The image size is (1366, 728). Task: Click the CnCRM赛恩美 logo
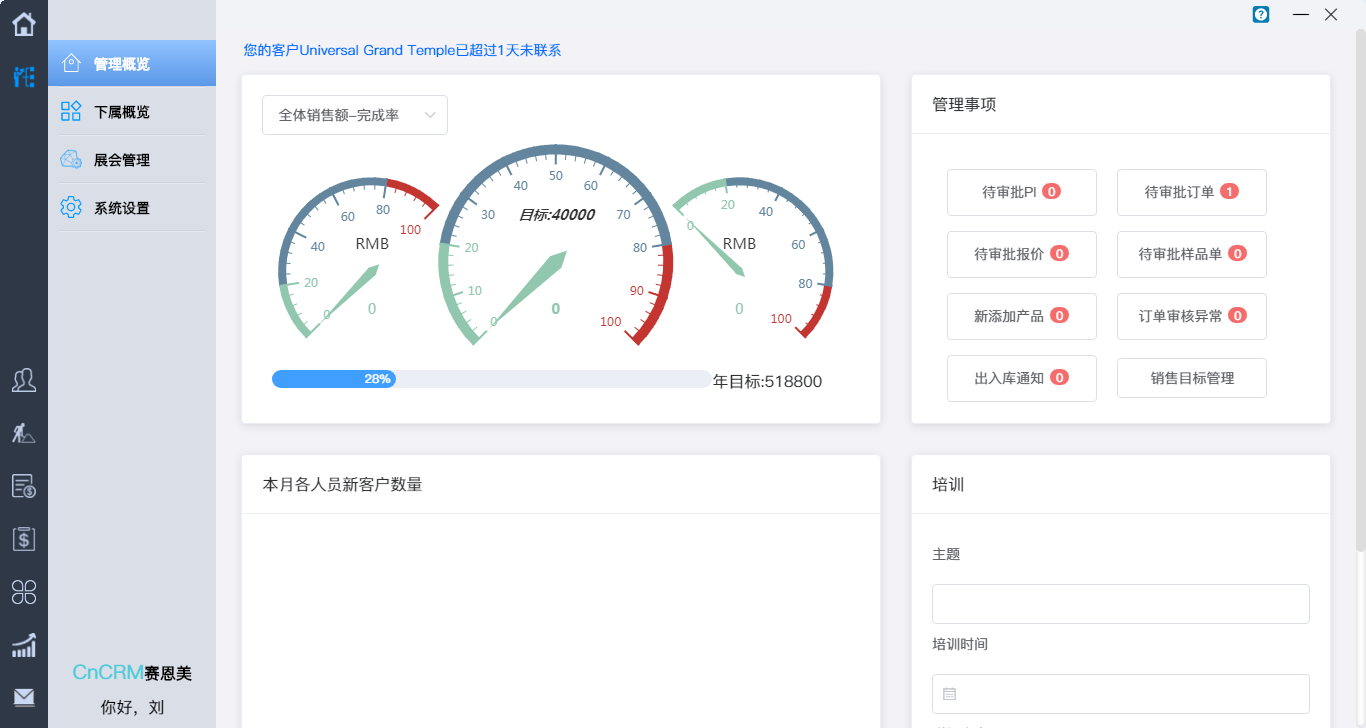point(132,673)
